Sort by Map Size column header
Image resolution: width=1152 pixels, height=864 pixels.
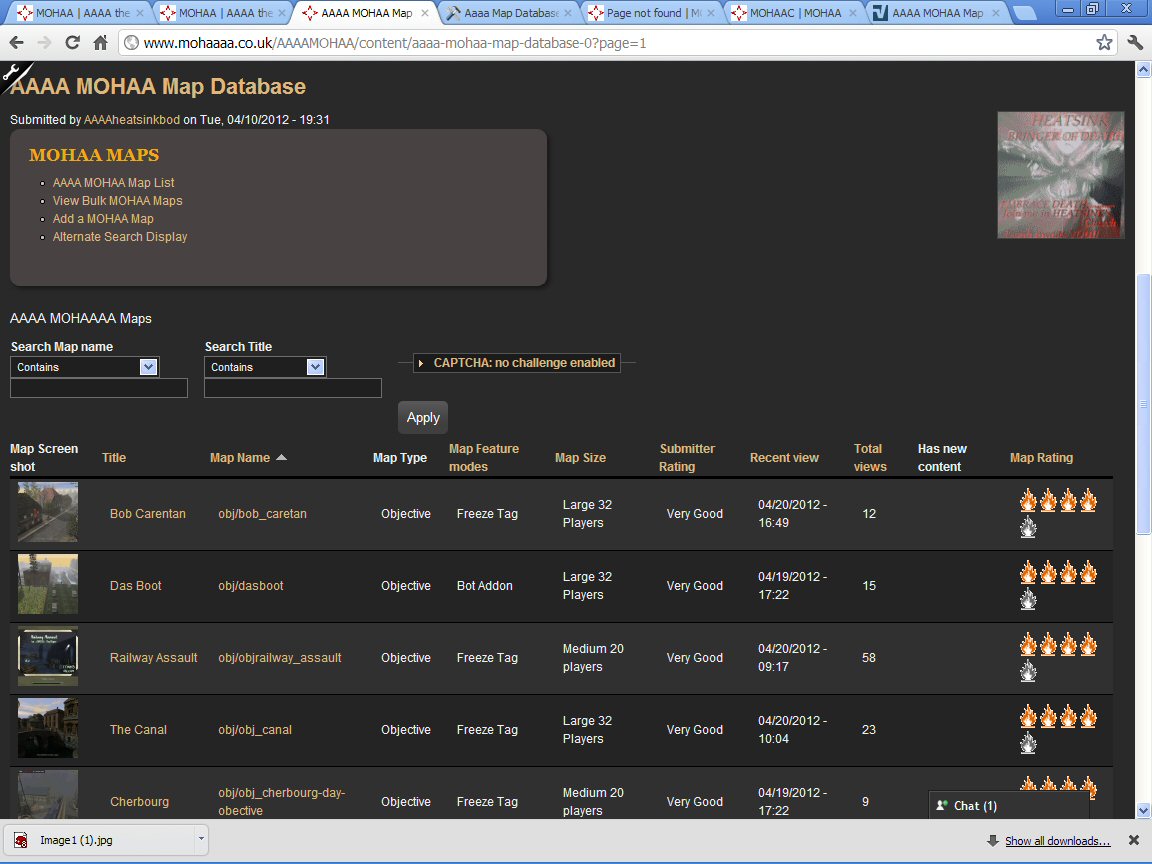580,458
